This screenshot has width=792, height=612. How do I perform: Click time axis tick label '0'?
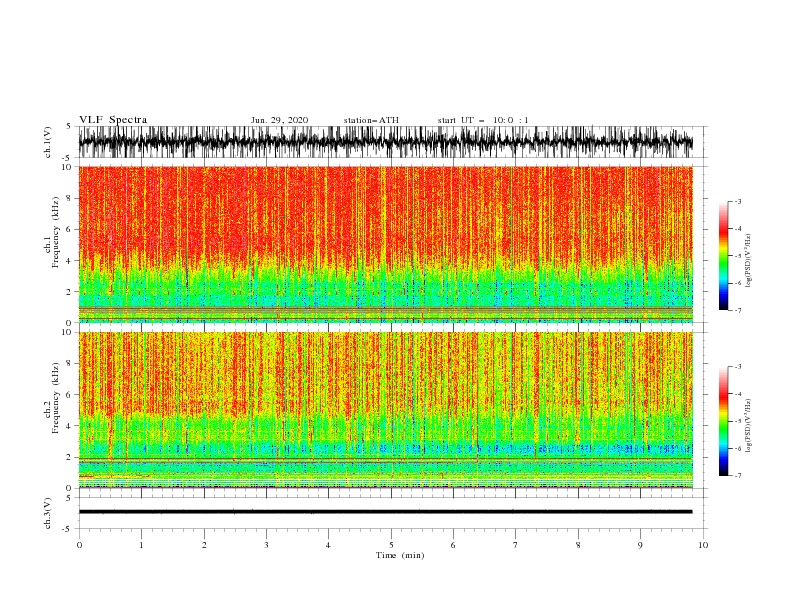point(79,545)
